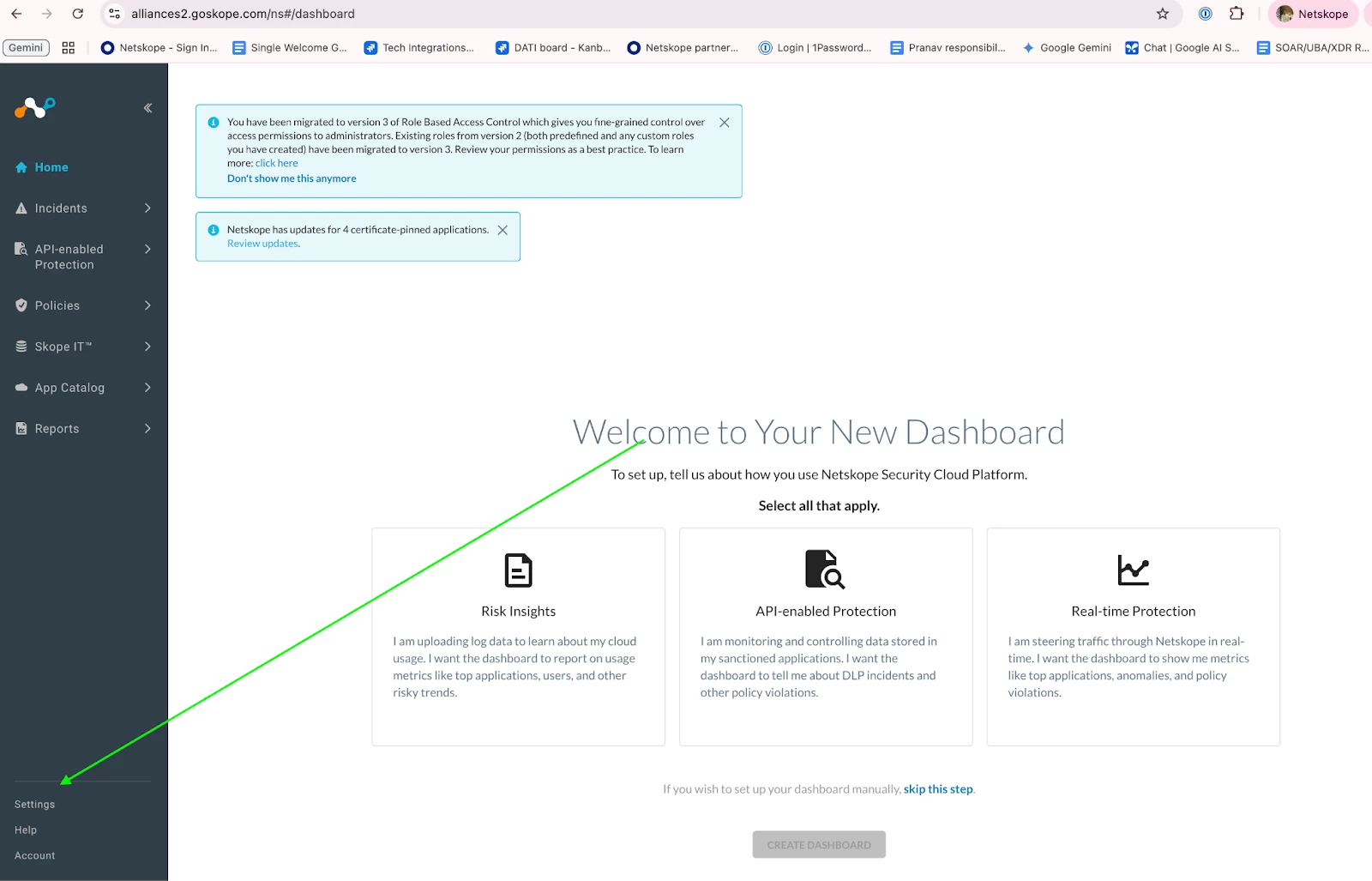The image size is (1372, 881).
Task: Click 'Don't show me this anymore'
Action: pyautogui.click(x=292, y=178)
